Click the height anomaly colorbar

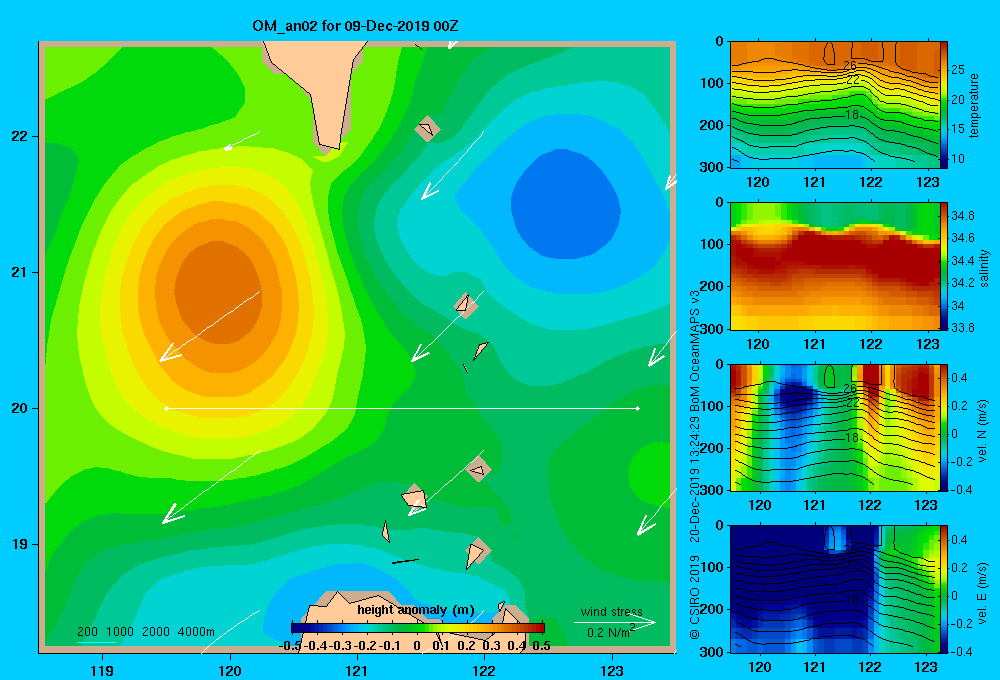click(418, 628)
